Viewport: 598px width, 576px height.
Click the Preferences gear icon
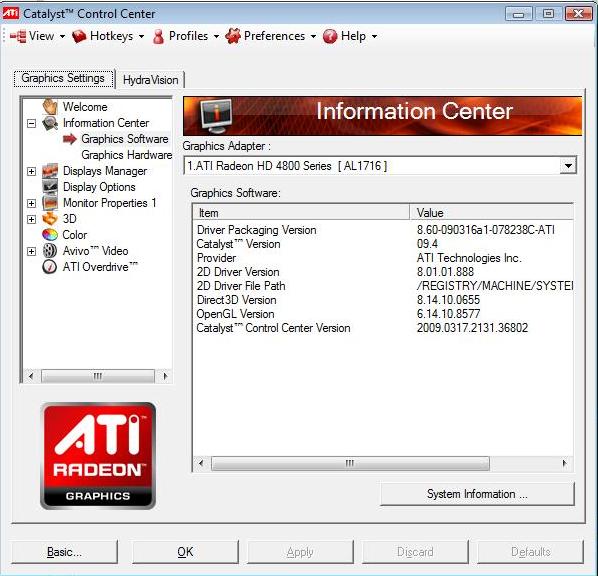click(233, 36)
